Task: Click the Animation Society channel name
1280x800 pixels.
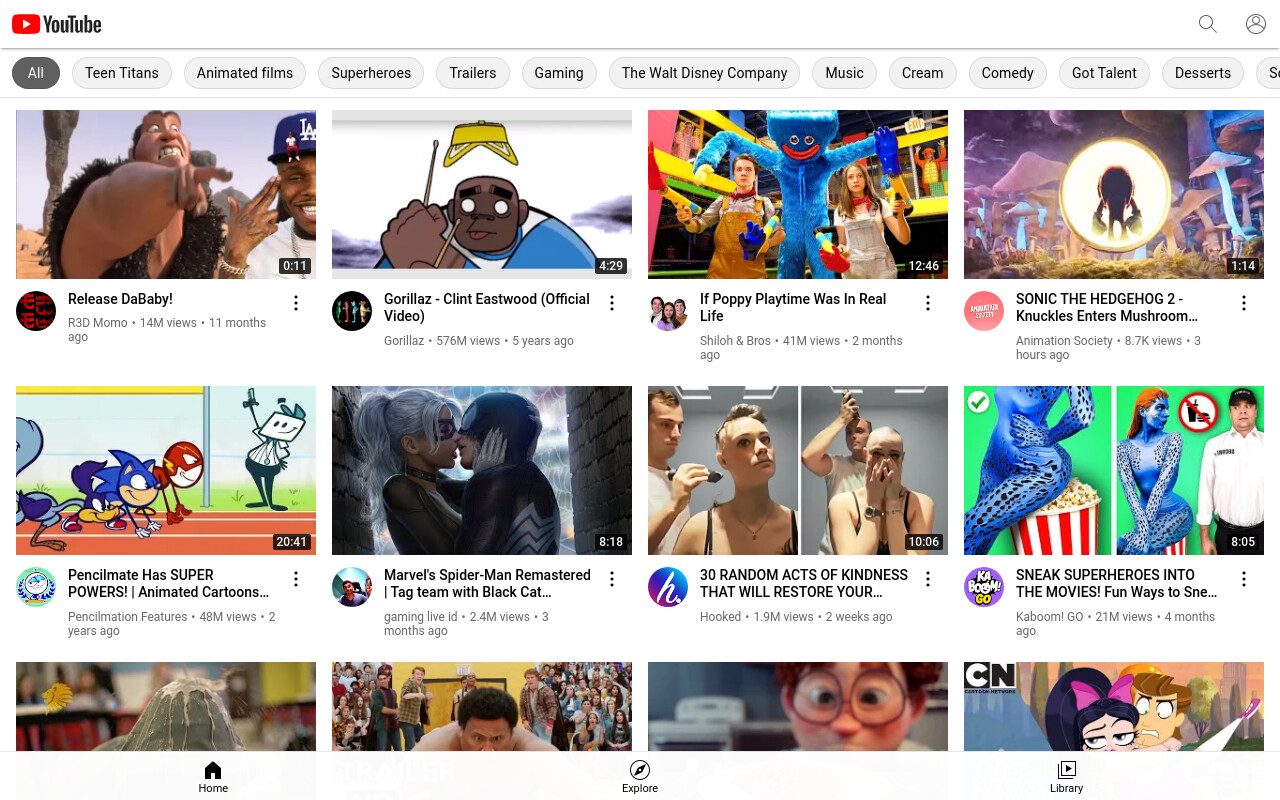Action: (x=1064, y=341)
